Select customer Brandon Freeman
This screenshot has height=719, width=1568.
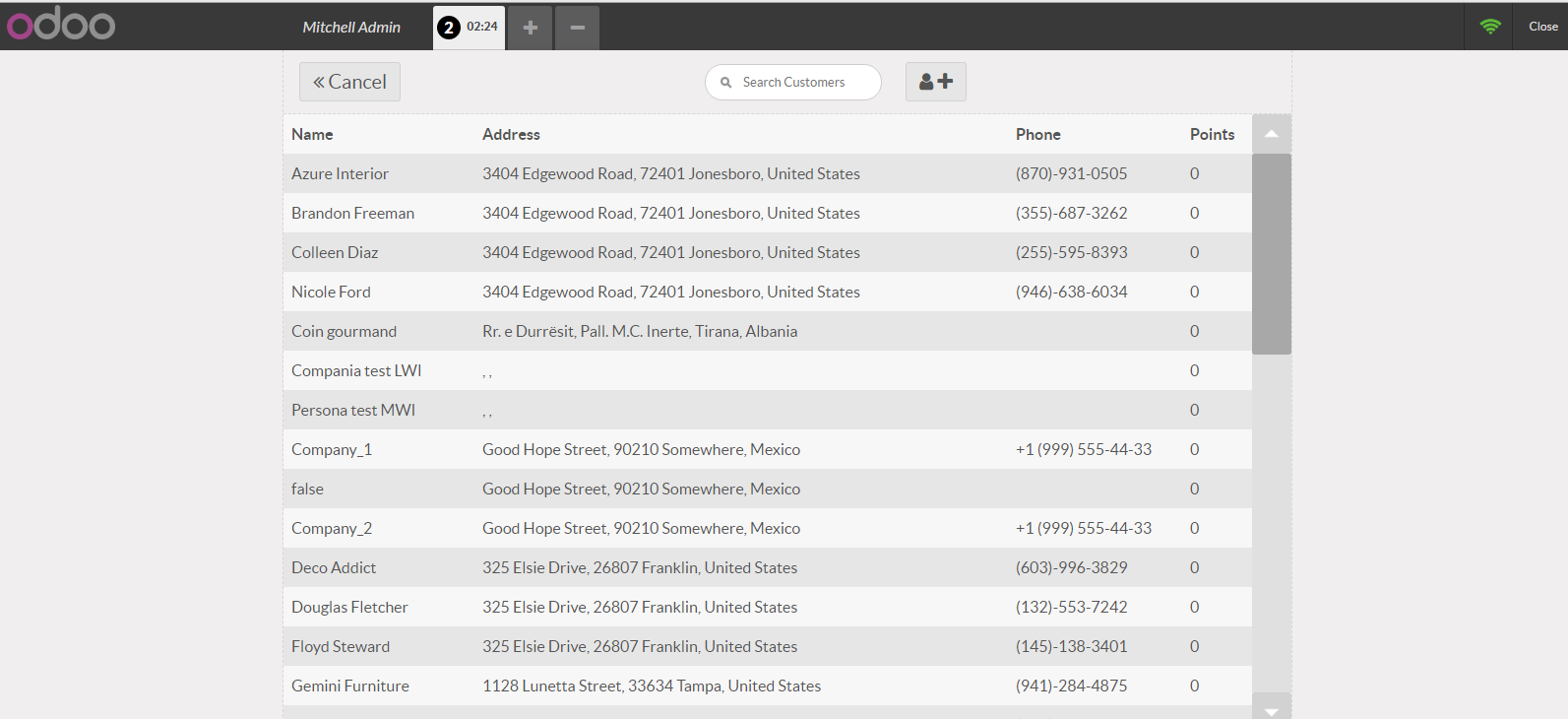(x=768, y=213)
